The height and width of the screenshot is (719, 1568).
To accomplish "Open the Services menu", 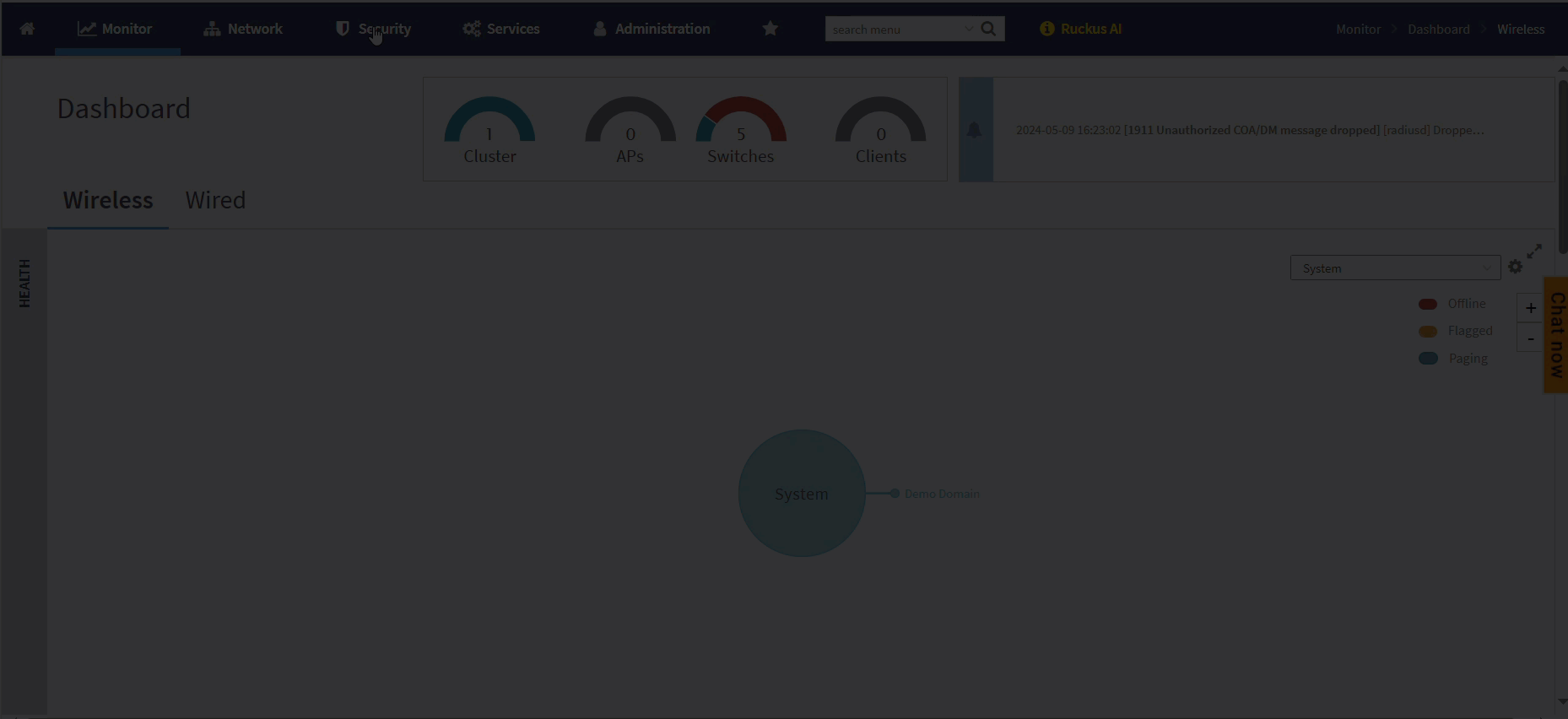I will (x=501, y=29).
